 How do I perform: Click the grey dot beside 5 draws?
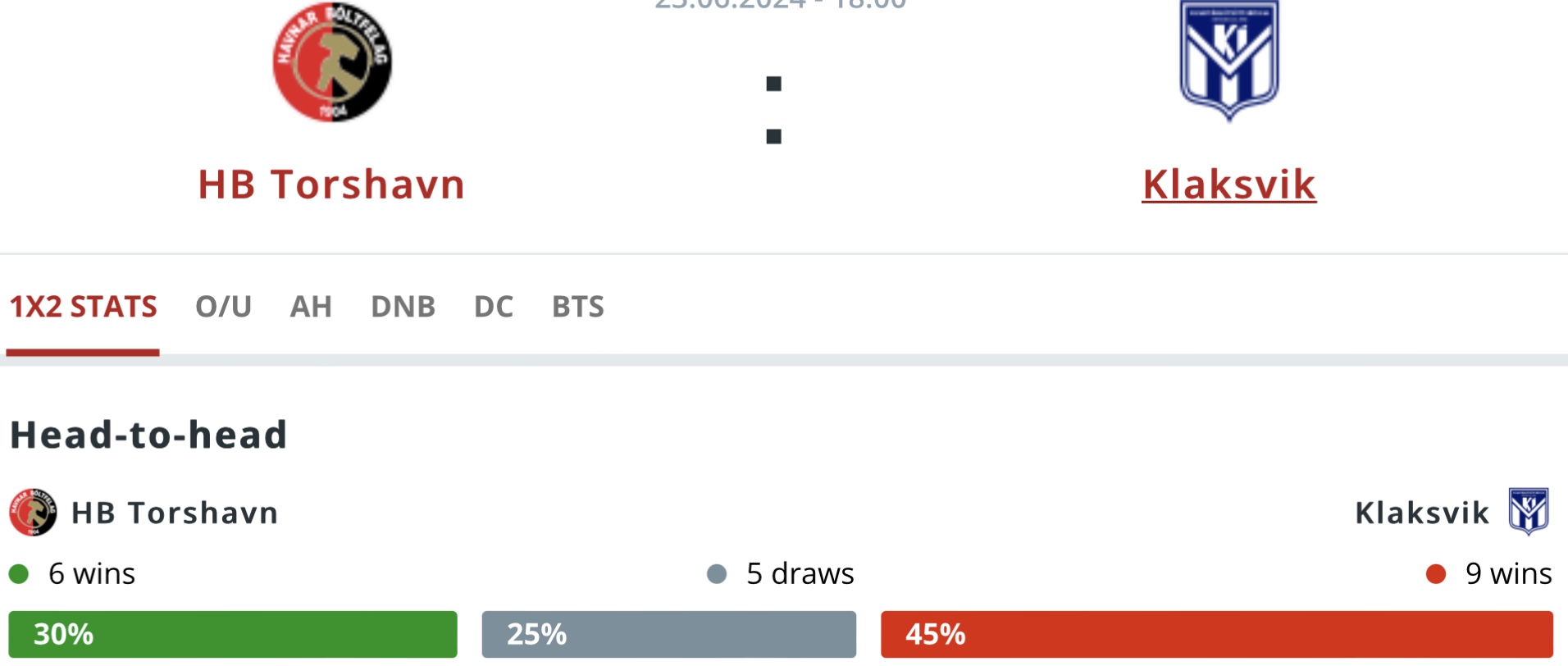click(x=717, y=573)
